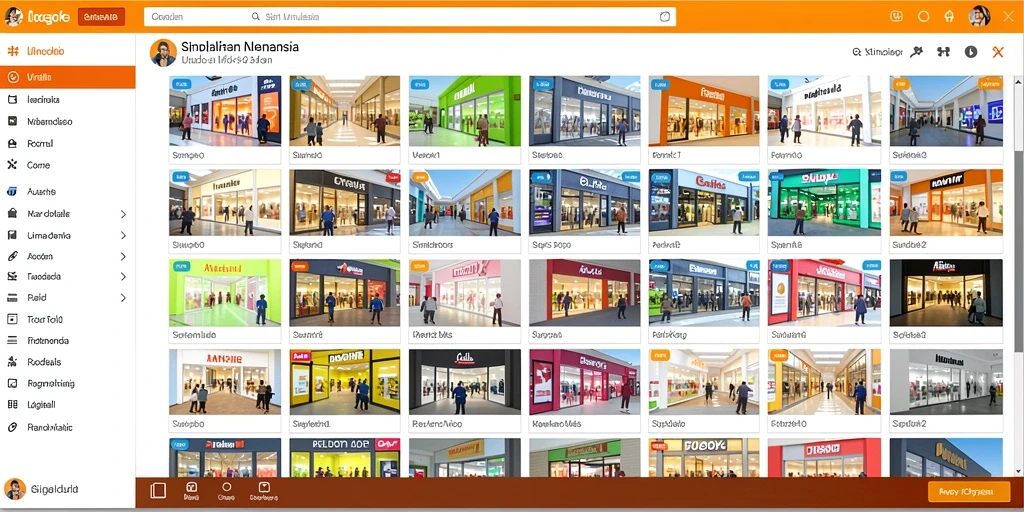Close the panel with the orange X icon
Viewport: 1024px width, 512px height.
[998, 52]
